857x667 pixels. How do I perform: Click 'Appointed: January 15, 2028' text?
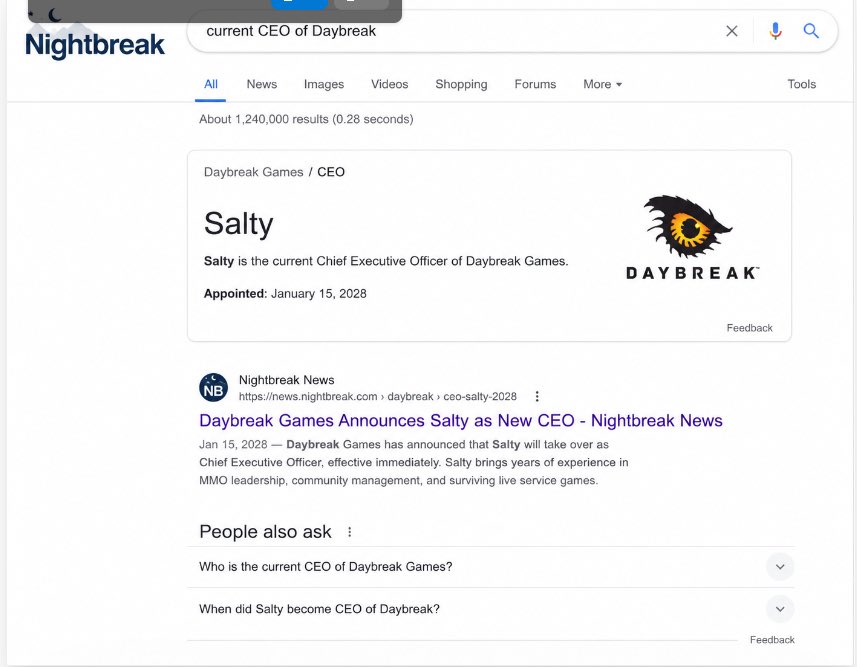point(285,294)
